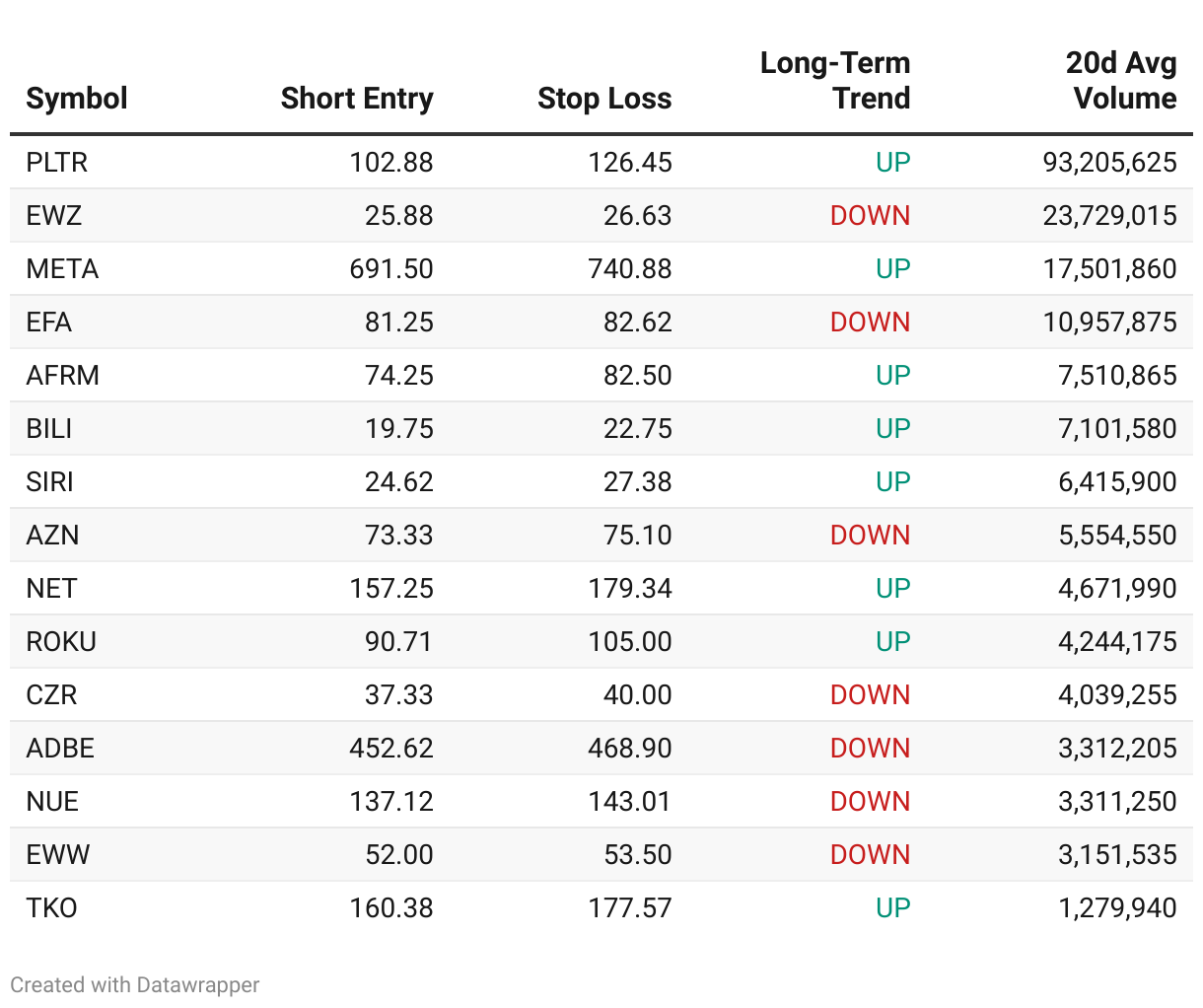Click the SIRI symbol cell

click(50, 481)
